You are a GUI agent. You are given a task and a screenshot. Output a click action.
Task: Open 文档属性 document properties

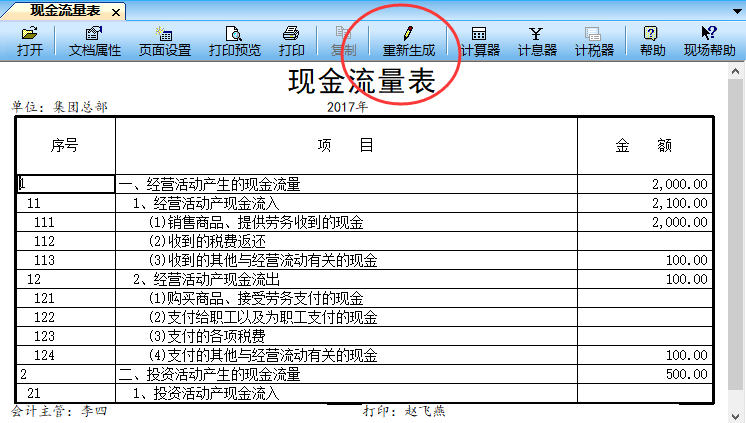coord(94,41)
